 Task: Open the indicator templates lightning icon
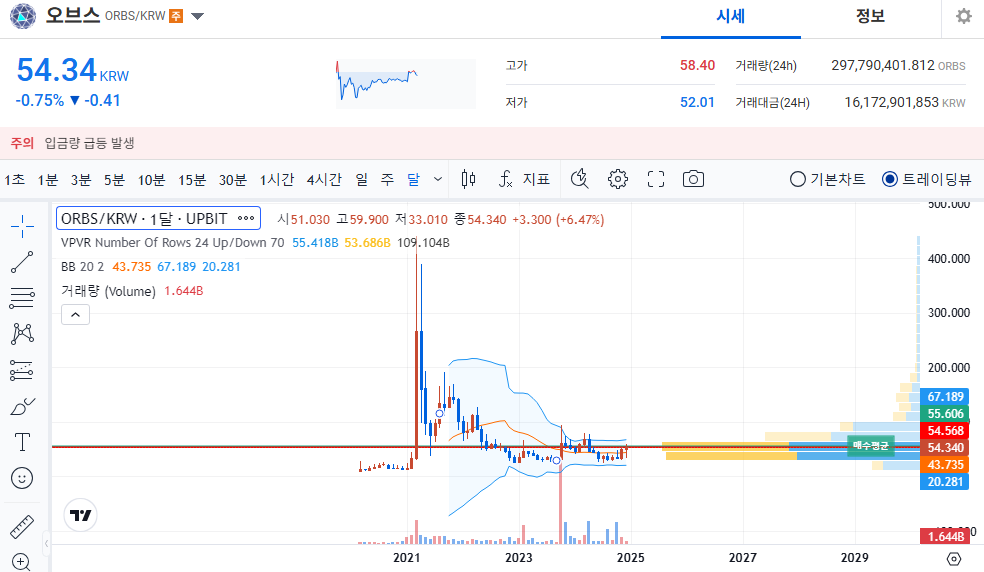tap(579, 180)
